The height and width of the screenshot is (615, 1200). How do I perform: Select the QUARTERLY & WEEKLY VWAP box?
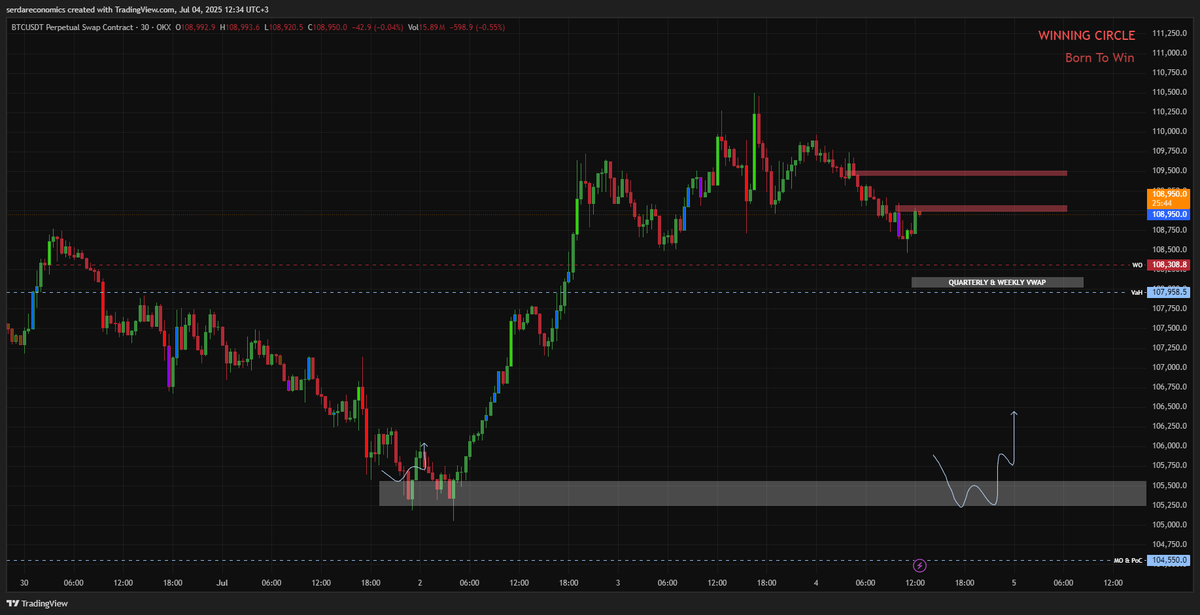pos(997,283)
